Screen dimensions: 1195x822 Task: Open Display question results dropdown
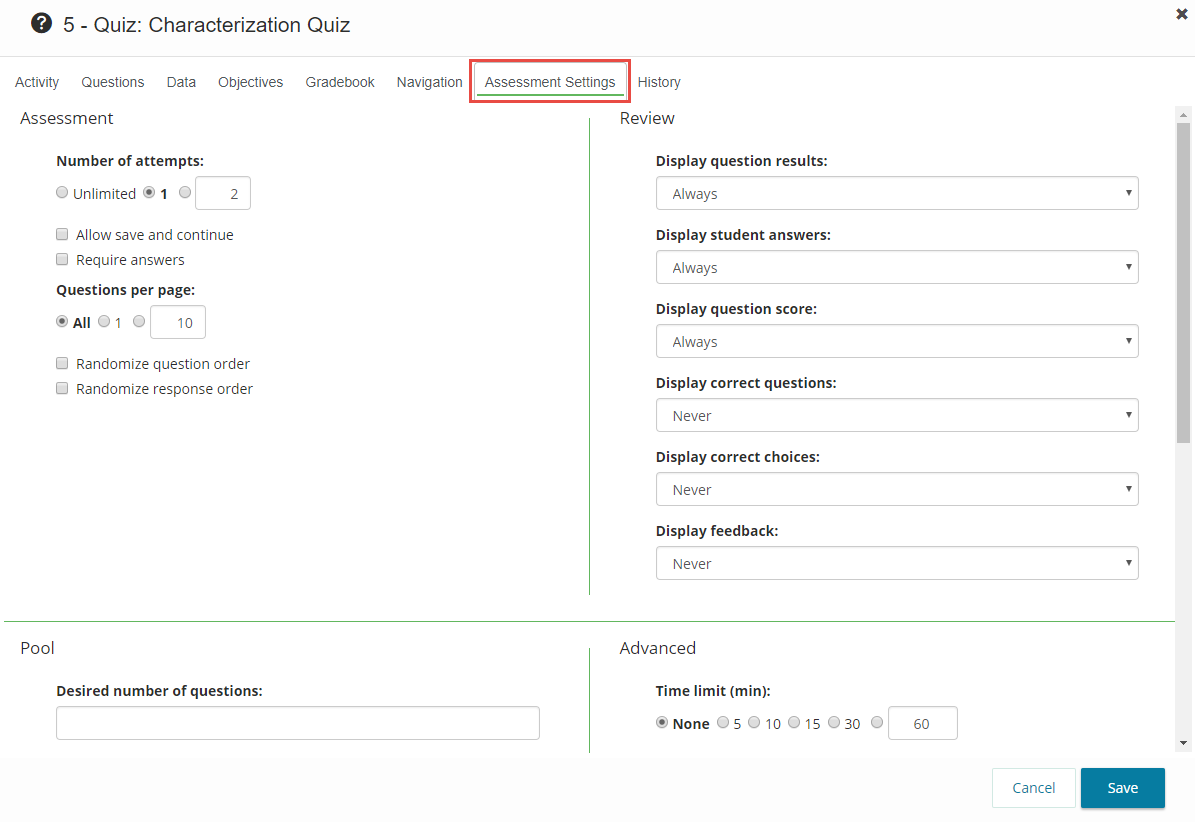click(x=896, y=194)
